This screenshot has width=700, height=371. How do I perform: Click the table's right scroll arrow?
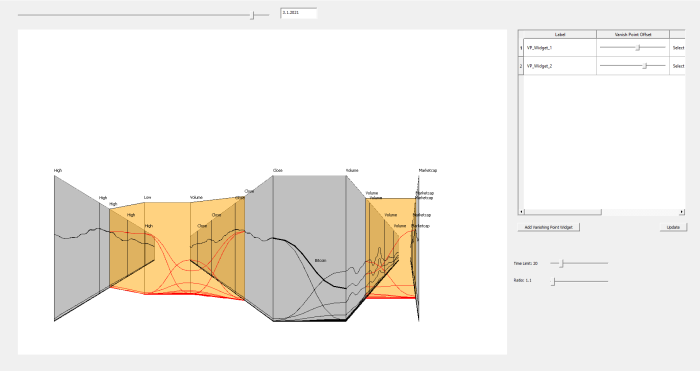pyautogui.click(x=682, y=212)
